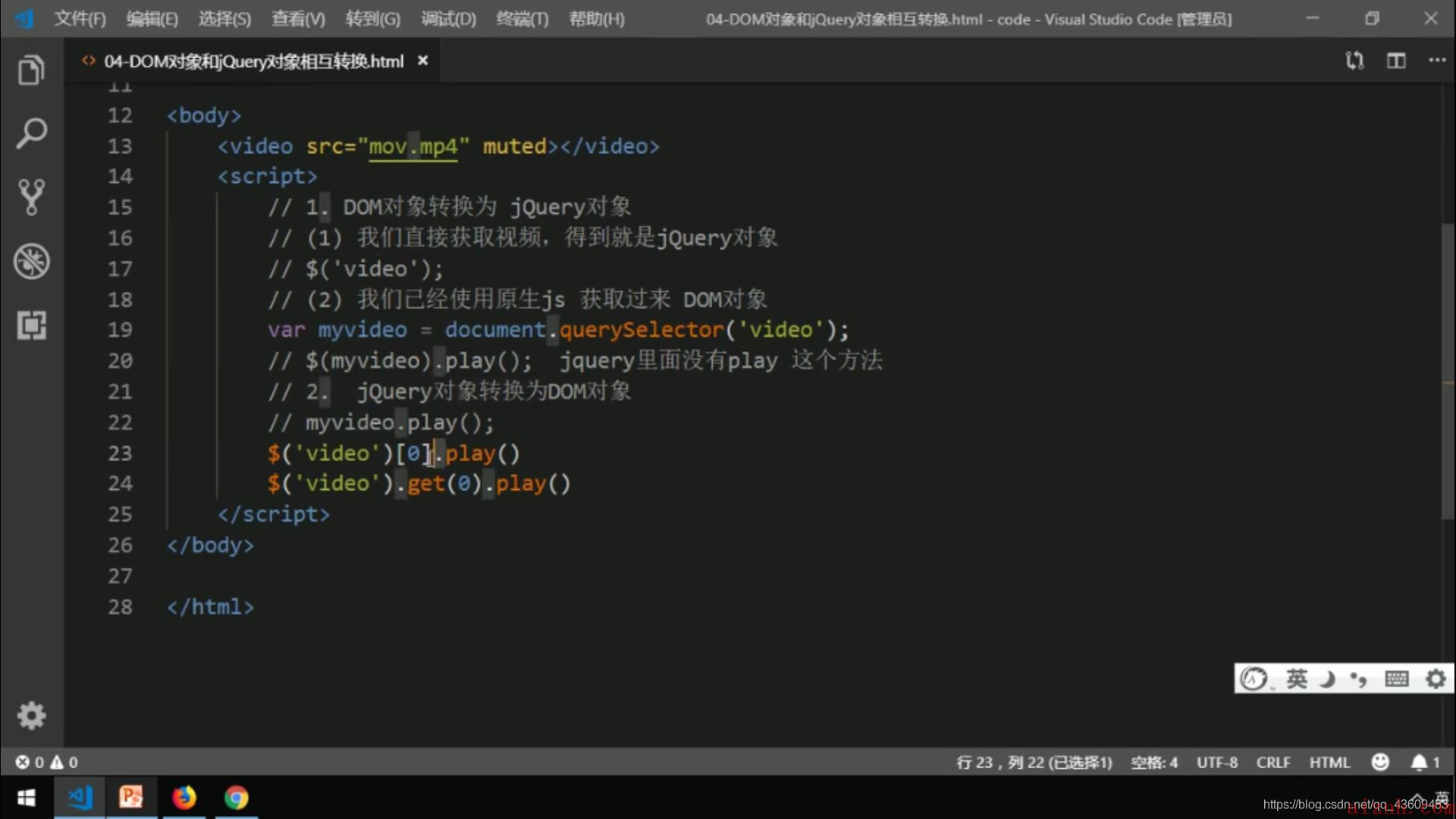Open the 调试(D) menu

pyautogui.click(x=448, y=19)
